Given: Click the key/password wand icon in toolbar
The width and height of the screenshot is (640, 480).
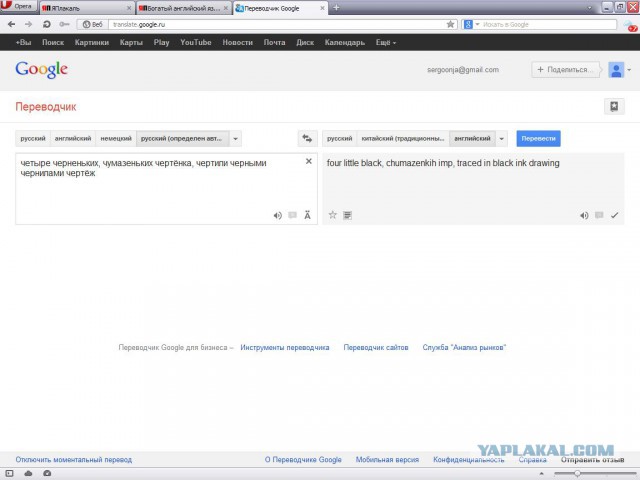Looking at the screenshot, I should 64,24.
